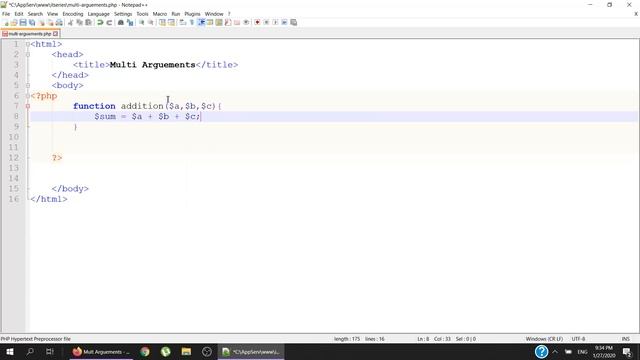
Task: Open User Defined Language toolbar icon
Action: (210, 22)
